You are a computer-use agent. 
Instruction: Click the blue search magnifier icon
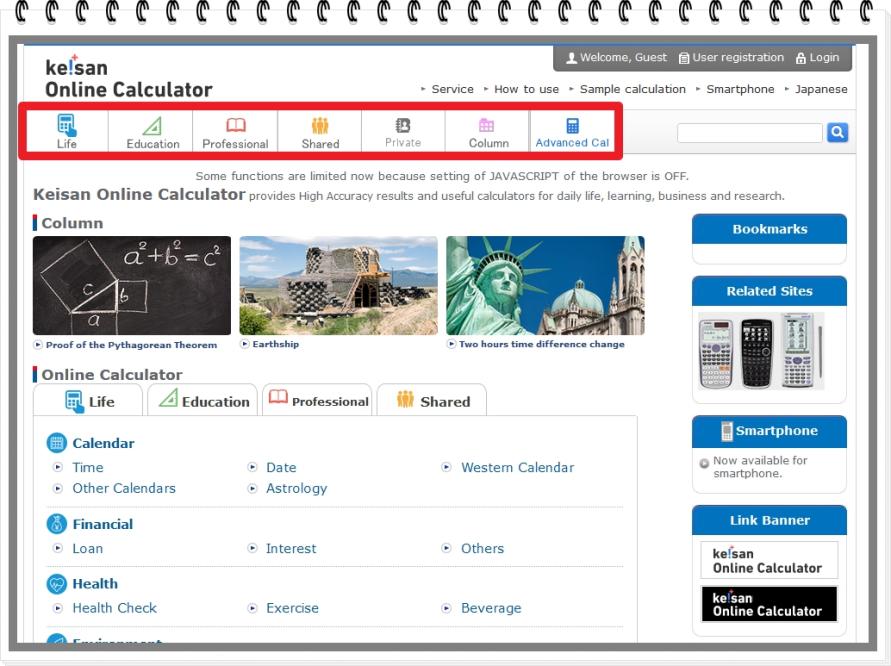[836, 133]
